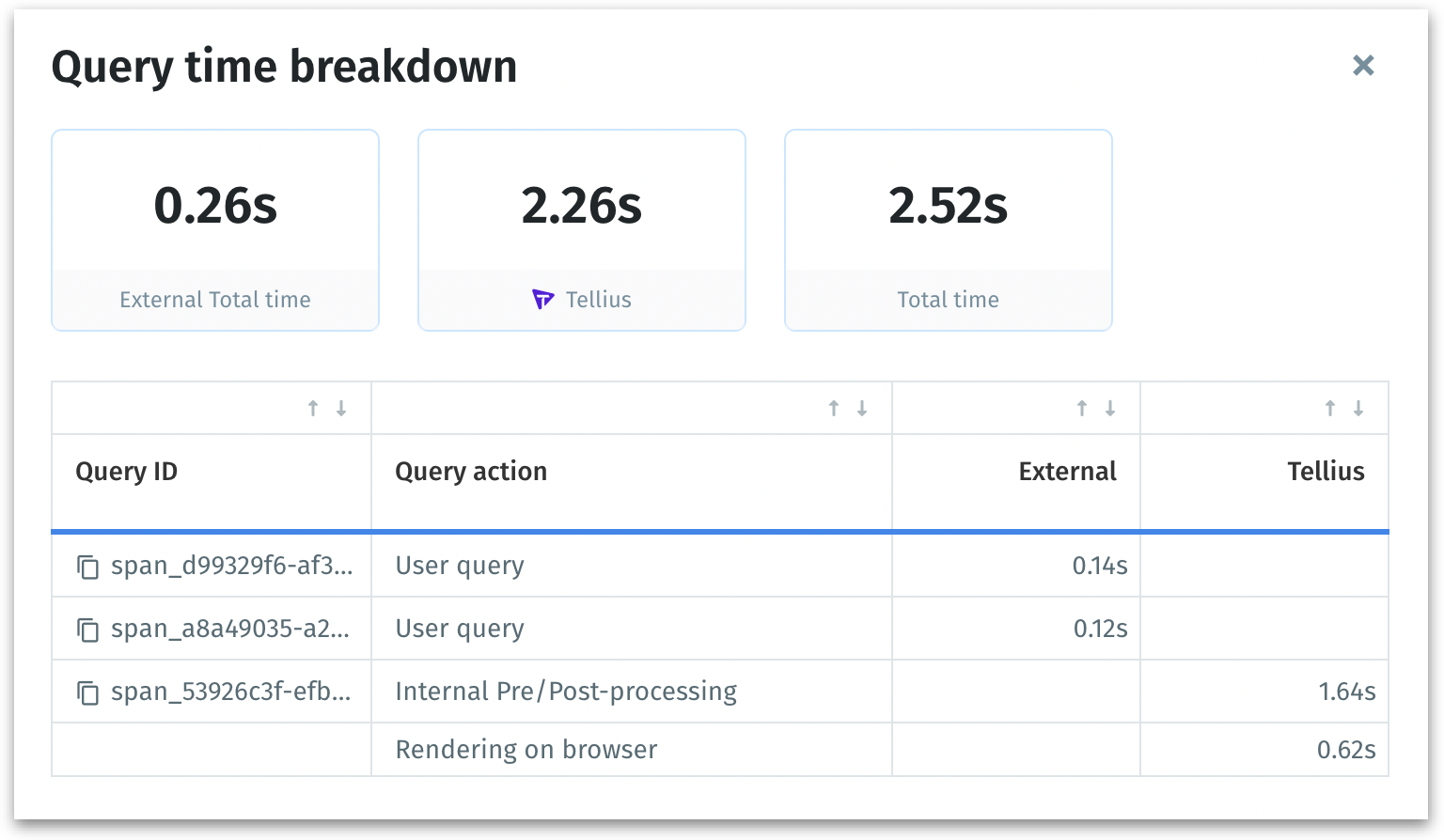Sort External column ascending

point(1082,408)
